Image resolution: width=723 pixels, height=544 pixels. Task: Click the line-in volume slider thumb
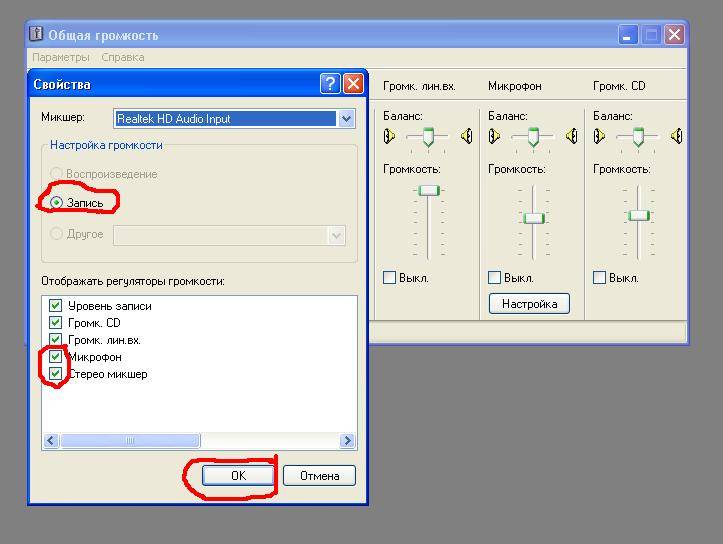pyautogui.click(x=429, y=190)
